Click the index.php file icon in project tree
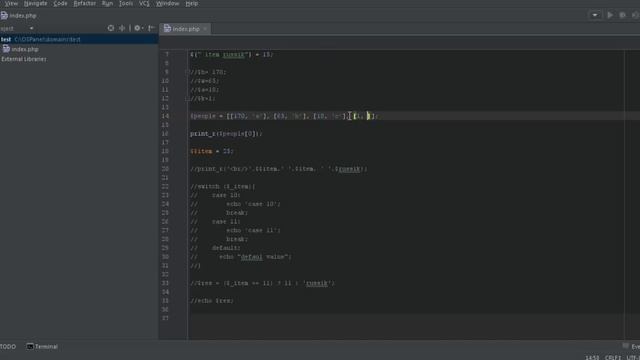640x360 pixels. coord(6,49)
